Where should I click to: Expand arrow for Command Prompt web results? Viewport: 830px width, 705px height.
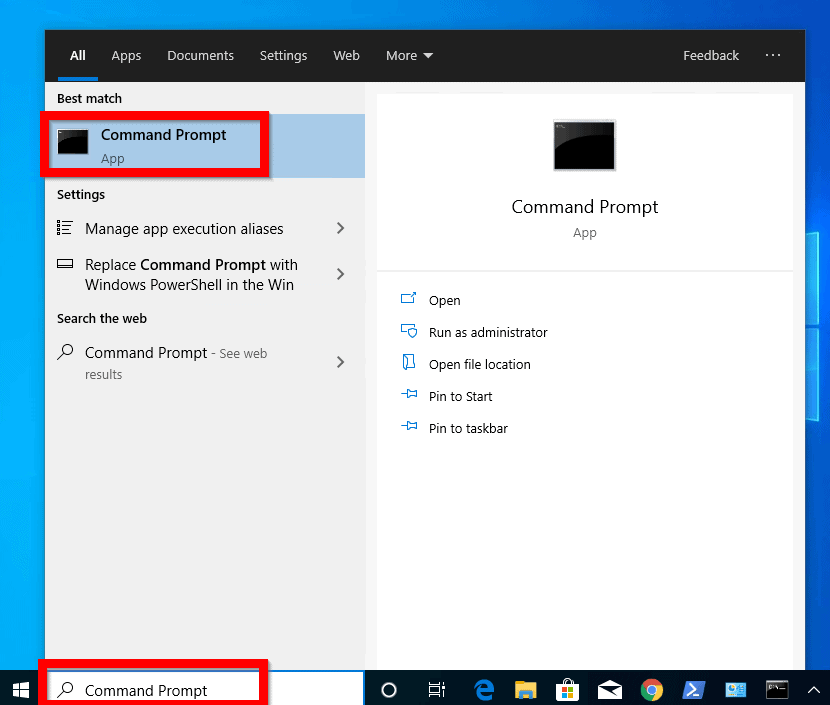point(340,362)
